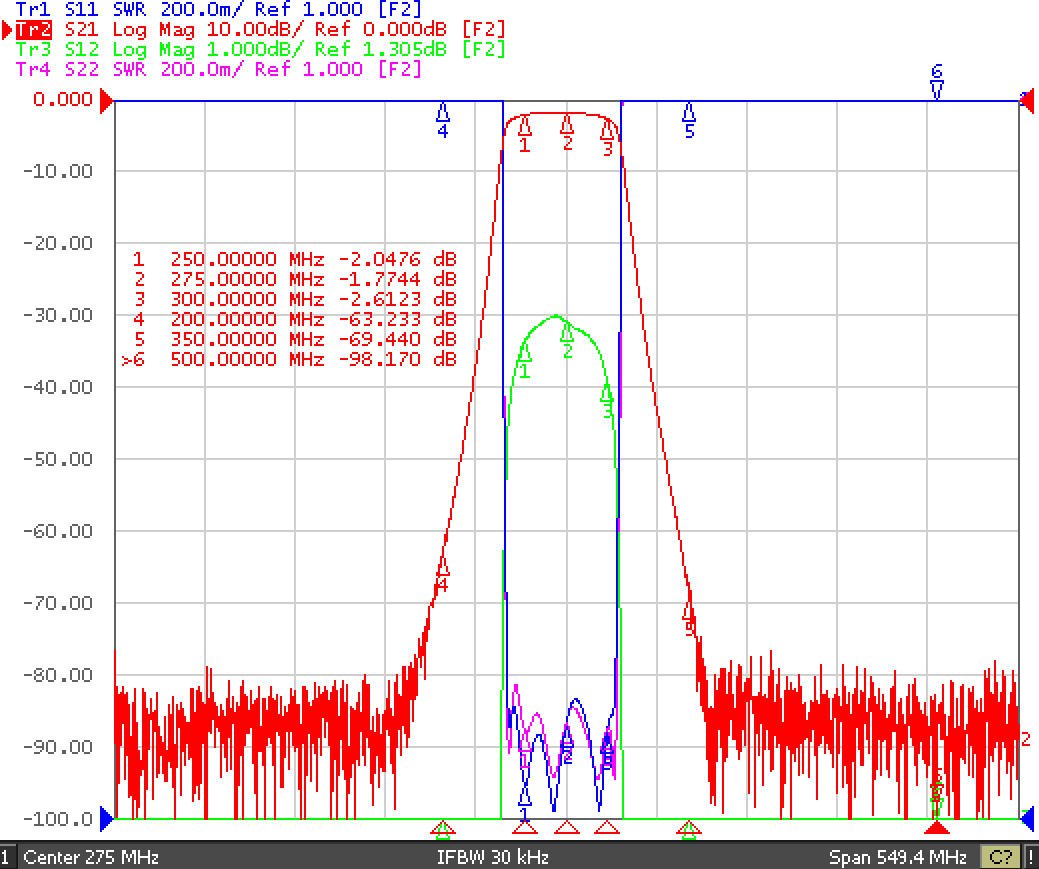1039x869 pixels.
Task: Select red marker 1 on S21 trace
Action: pos(524,133)
